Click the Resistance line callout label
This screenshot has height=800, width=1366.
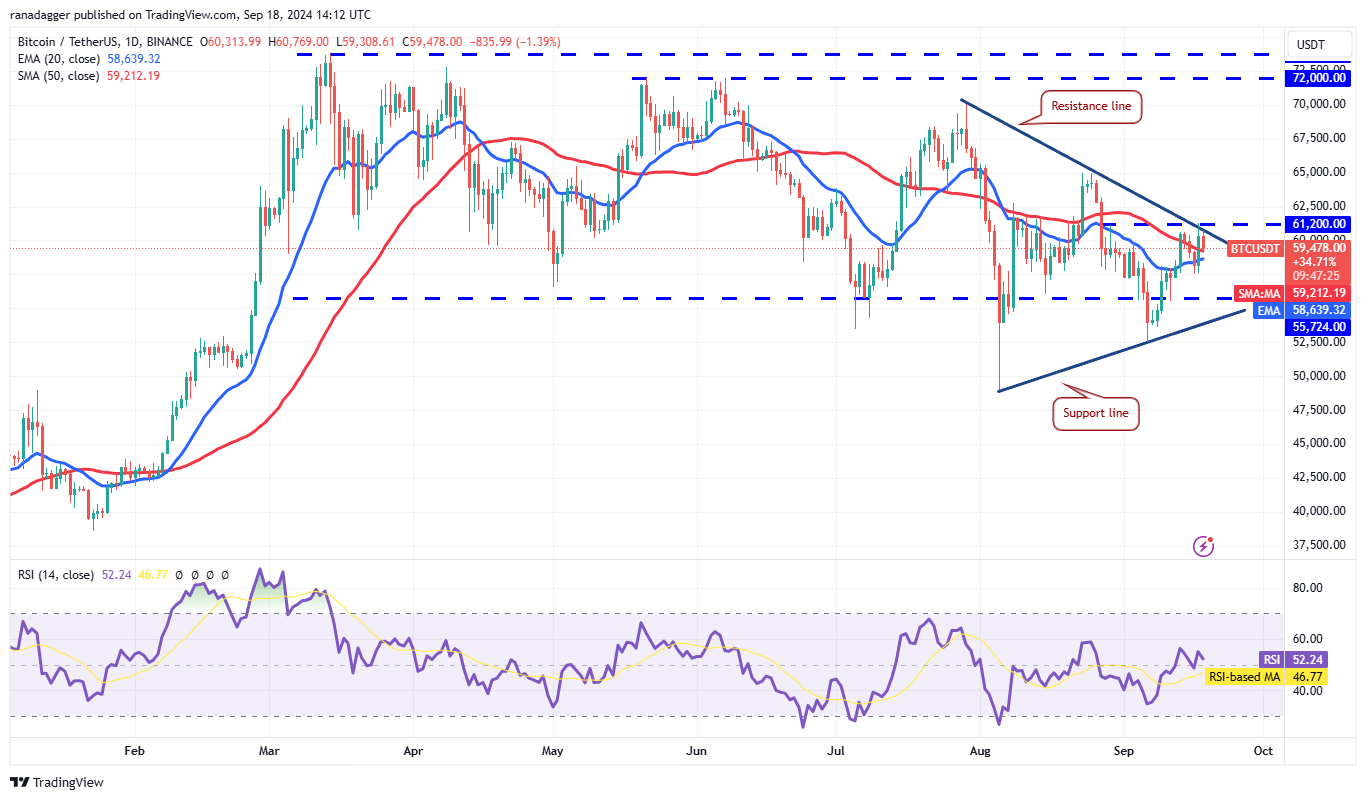click(1092, 106)
